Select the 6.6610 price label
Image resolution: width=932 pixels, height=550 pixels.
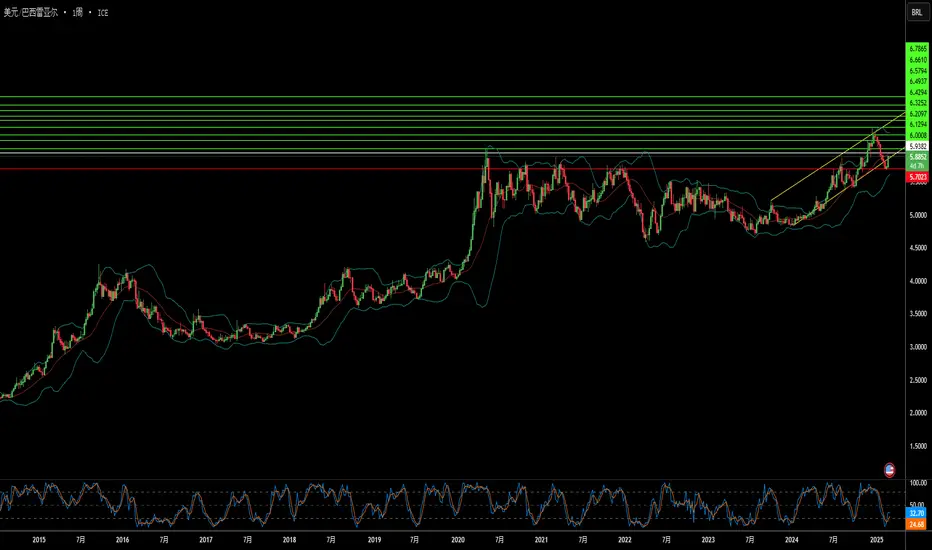(x=918, y=60)
